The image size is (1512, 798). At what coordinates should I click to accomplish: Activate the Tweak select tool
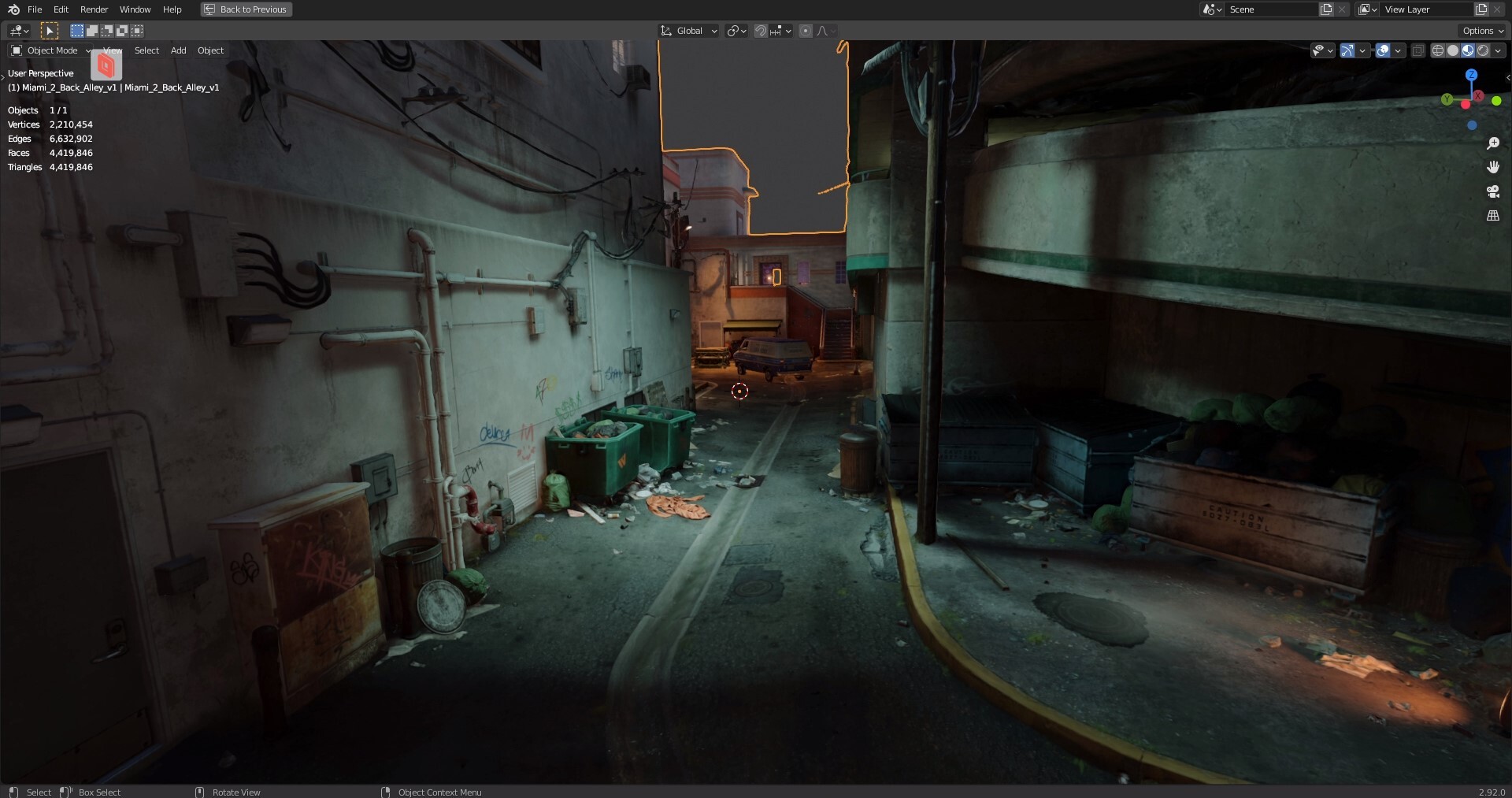pos(50,30)
